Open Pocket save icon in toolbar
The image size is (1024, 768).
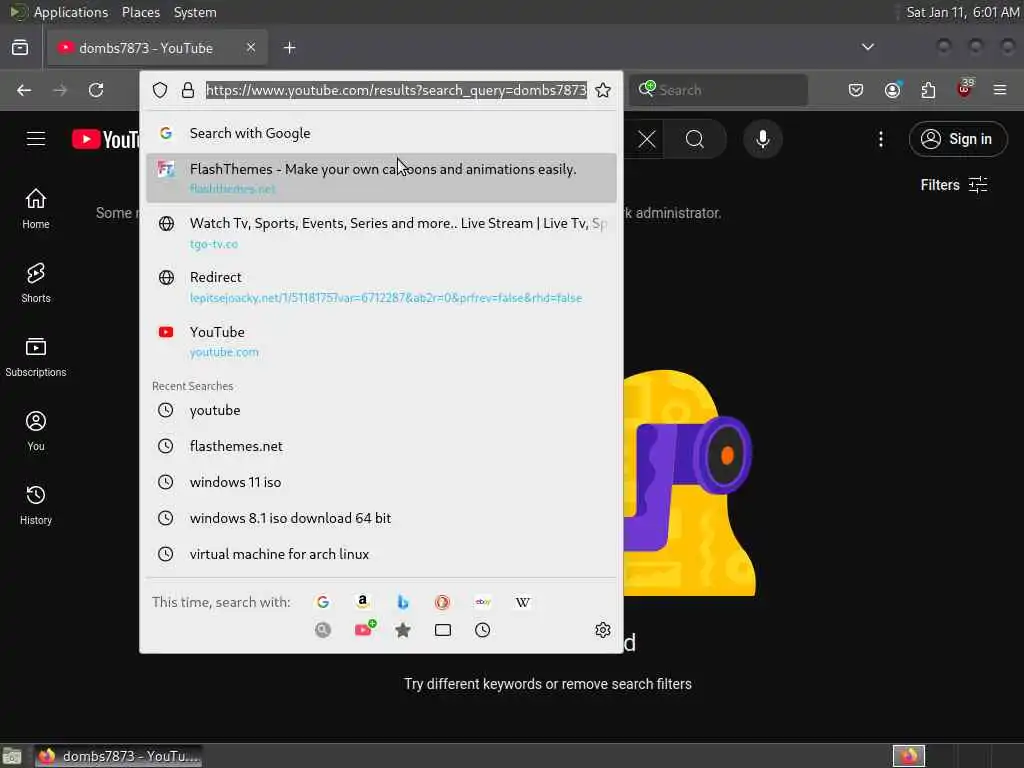[856, 90]
